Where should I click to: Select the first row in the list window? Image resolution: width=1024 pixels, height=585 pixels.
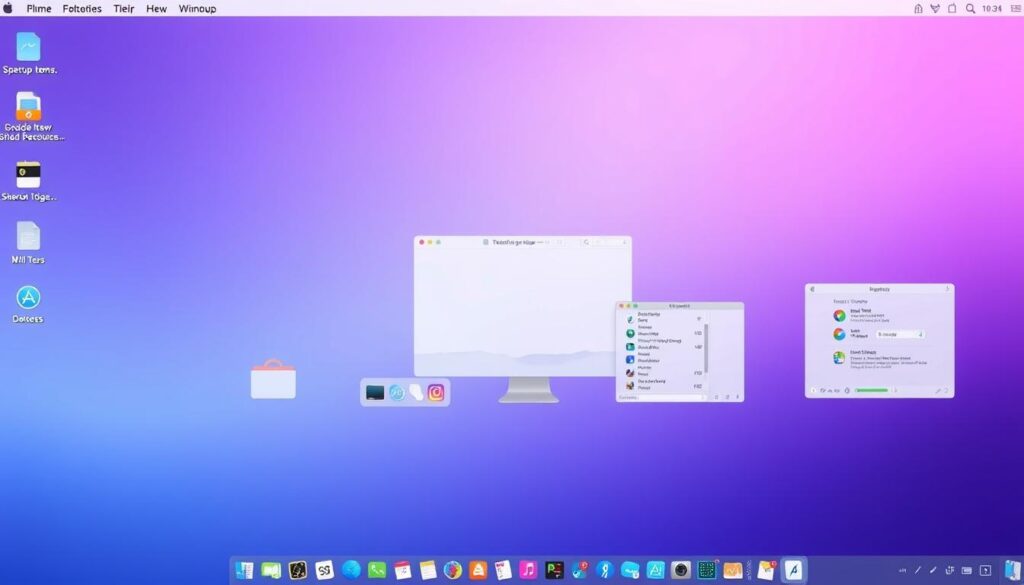[x=660, y=318]
